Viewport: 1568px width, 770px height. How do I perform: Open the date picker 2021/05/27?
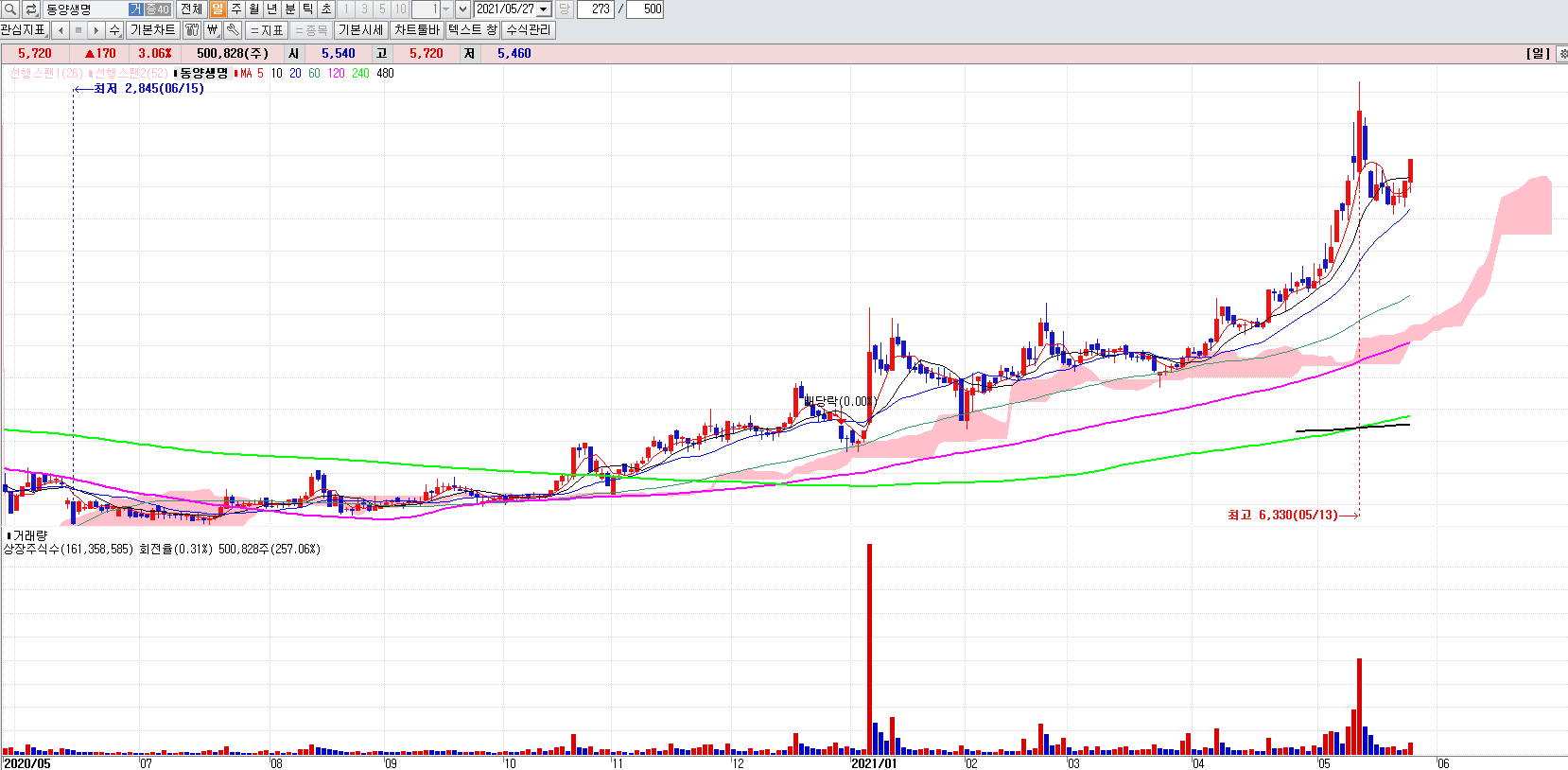click(544, 9)
